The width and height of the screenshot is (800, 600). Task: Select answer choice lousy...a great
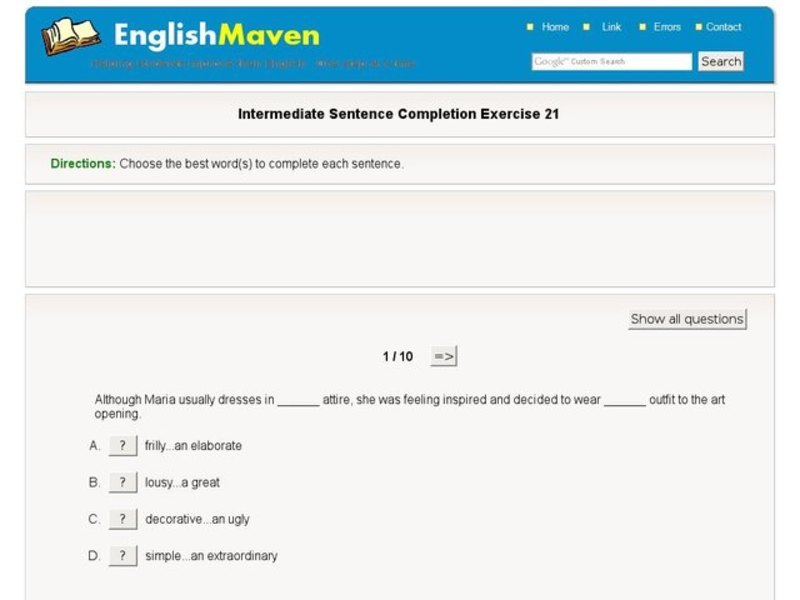tap(184, 482)
